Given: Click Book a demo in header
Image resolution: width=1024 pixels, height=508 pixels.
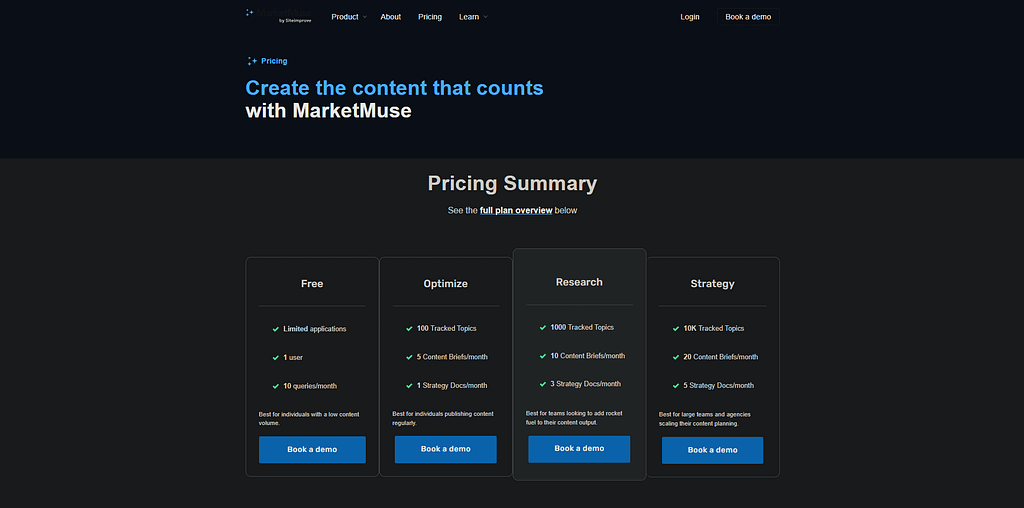Looking at the screenshot, I should [x=748, y=17].
